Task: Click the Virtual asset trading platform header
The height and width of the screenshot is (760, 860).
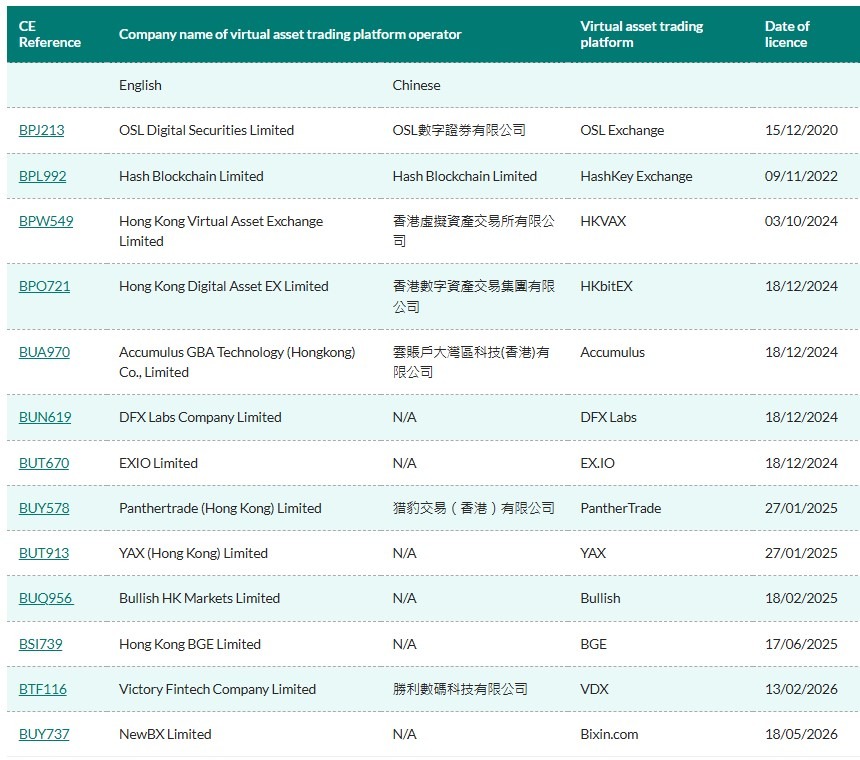Action: click(641, 34)
